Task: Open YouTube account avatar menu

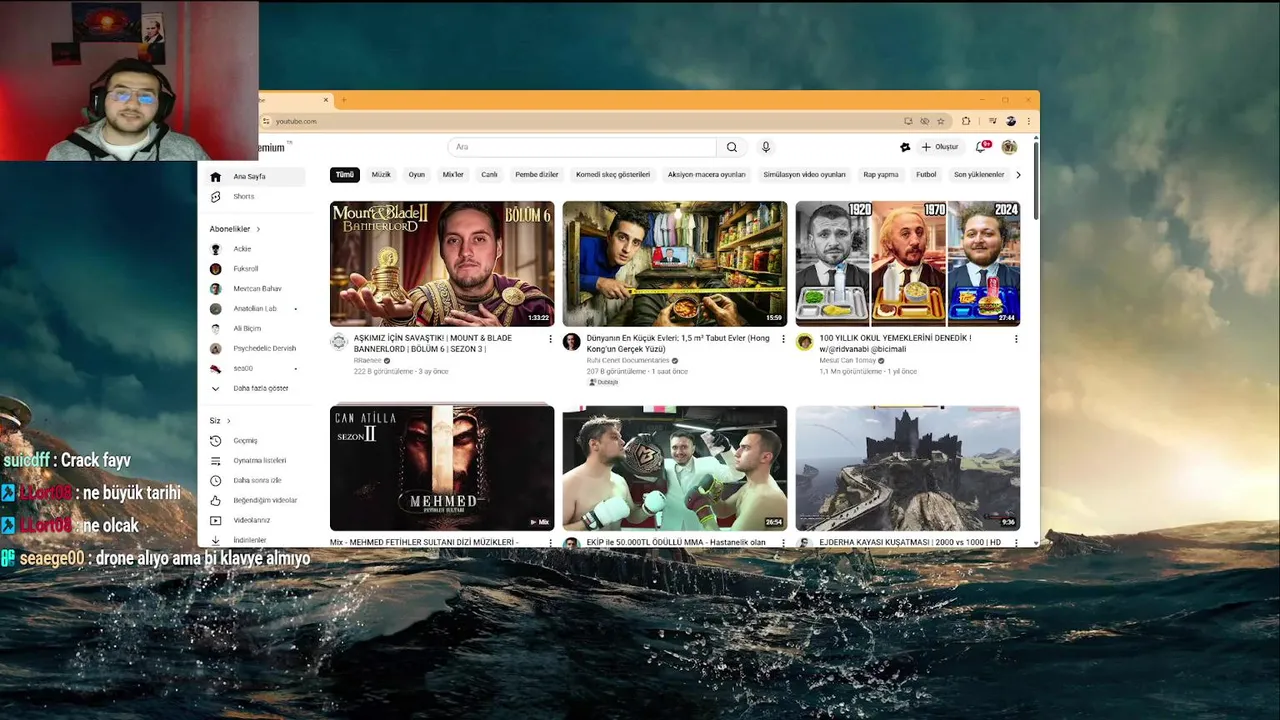Action: click(x=1009, y=147)
